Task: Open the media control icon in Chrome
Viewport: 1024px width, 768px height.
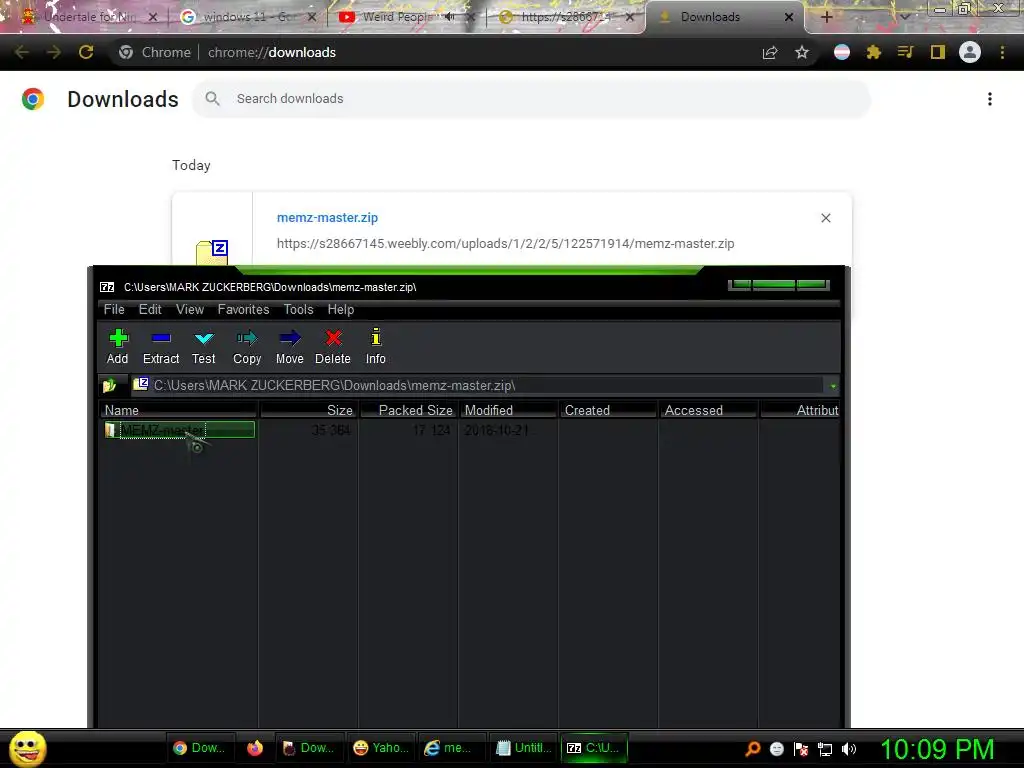Action: pos(905,52)
